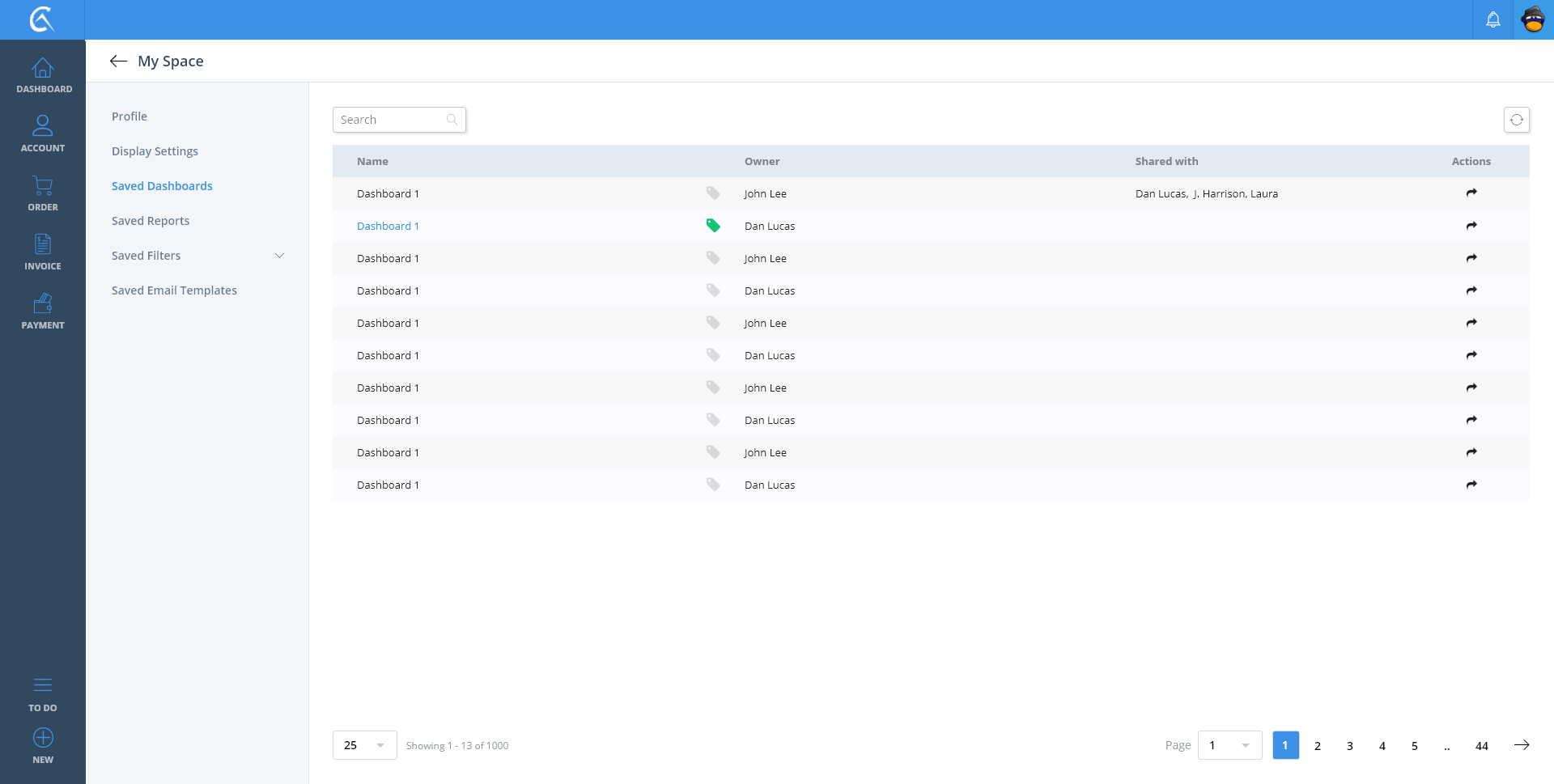Open the blue highlighted Dashboard 1 link
This screenshot has height=784, width=1554.
pos(388,226)
